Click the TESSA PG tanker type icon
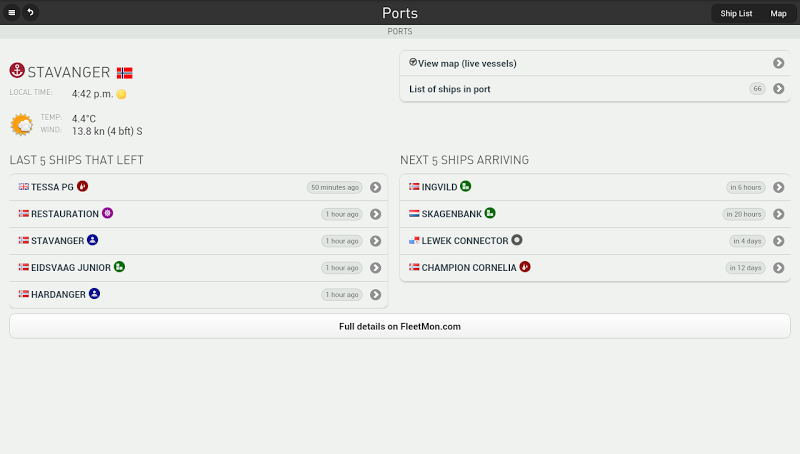800x454 pixels. [82, 186]
